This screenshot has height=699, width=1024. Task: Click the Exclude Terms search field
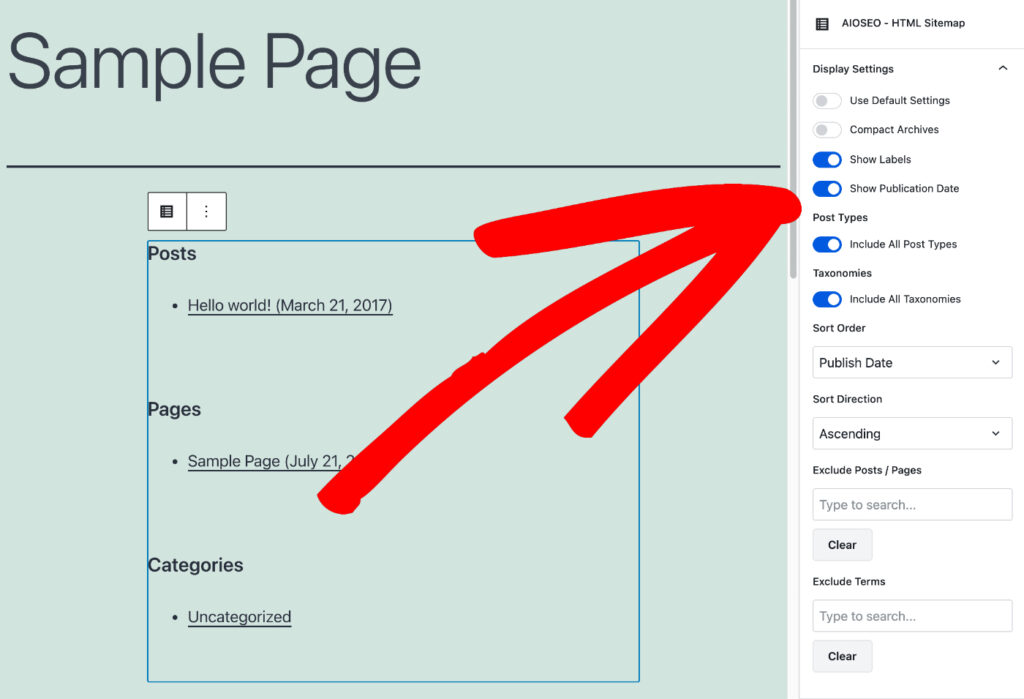pos(911,615)
